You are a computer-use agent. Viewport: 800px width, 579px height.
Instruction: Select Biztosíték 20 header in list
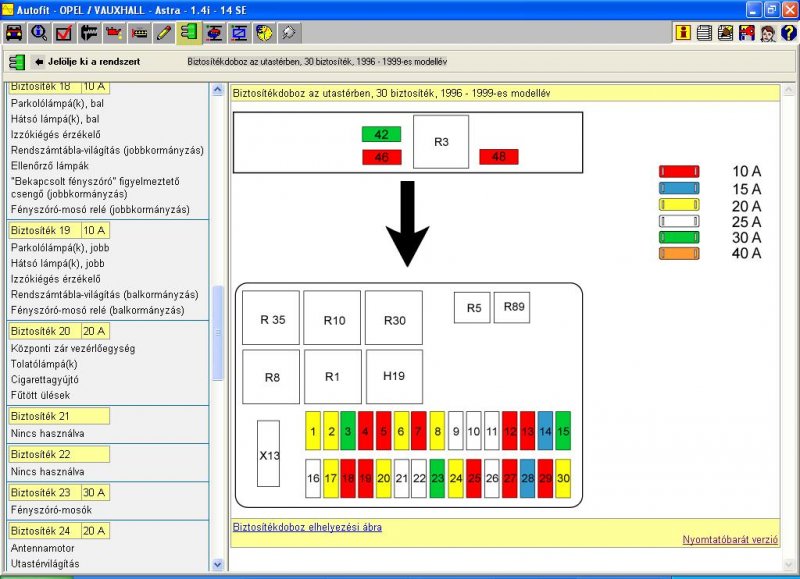tap(59, 331)
